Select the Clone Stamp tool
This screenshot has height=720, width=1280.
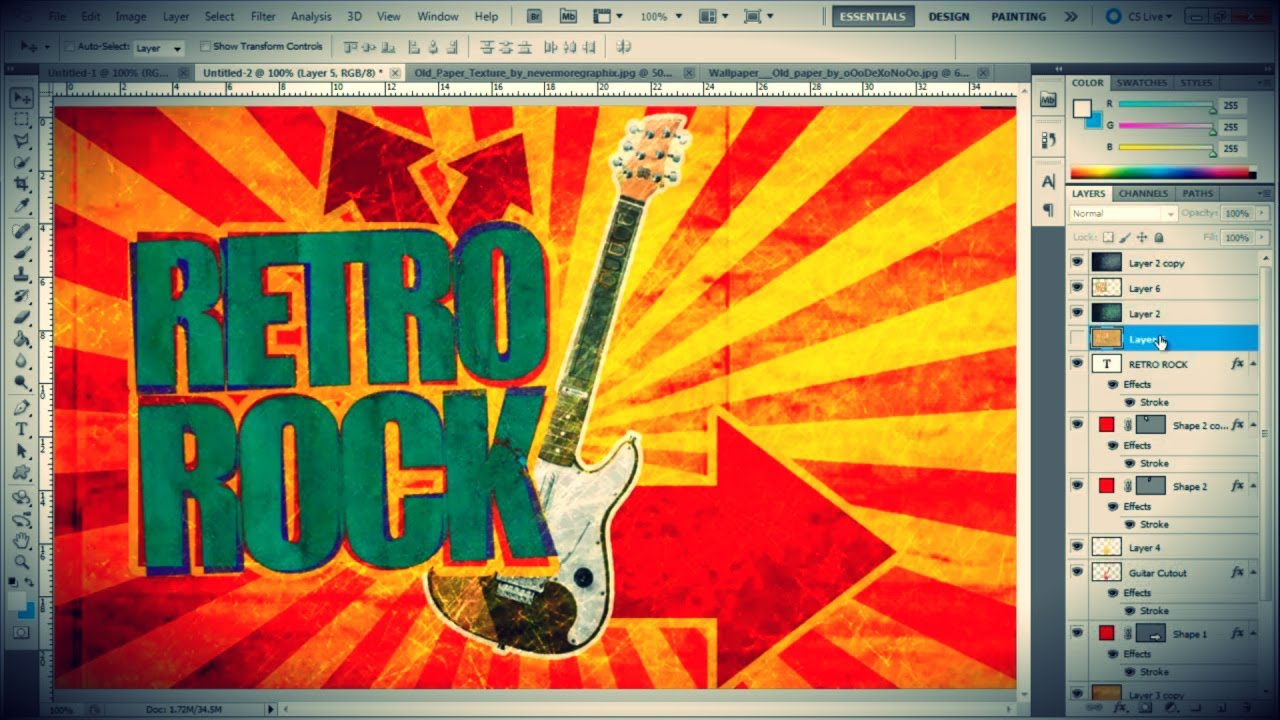point(21,275)
